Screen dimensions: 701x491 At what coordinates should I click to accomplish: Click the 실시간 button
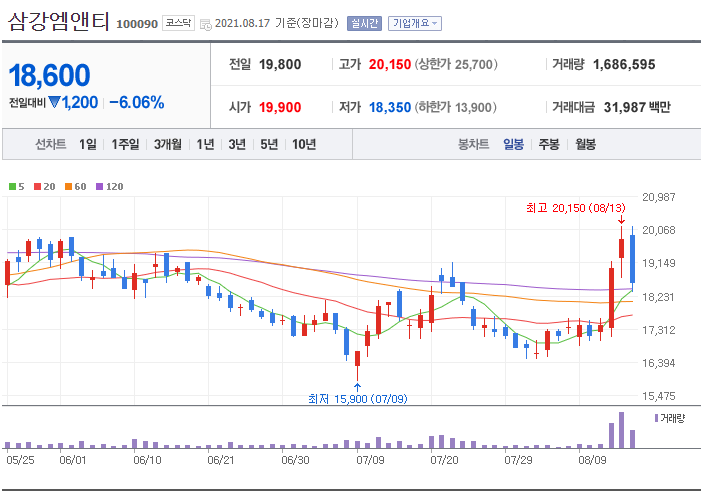pyautogui.click(x=364, y=23)
